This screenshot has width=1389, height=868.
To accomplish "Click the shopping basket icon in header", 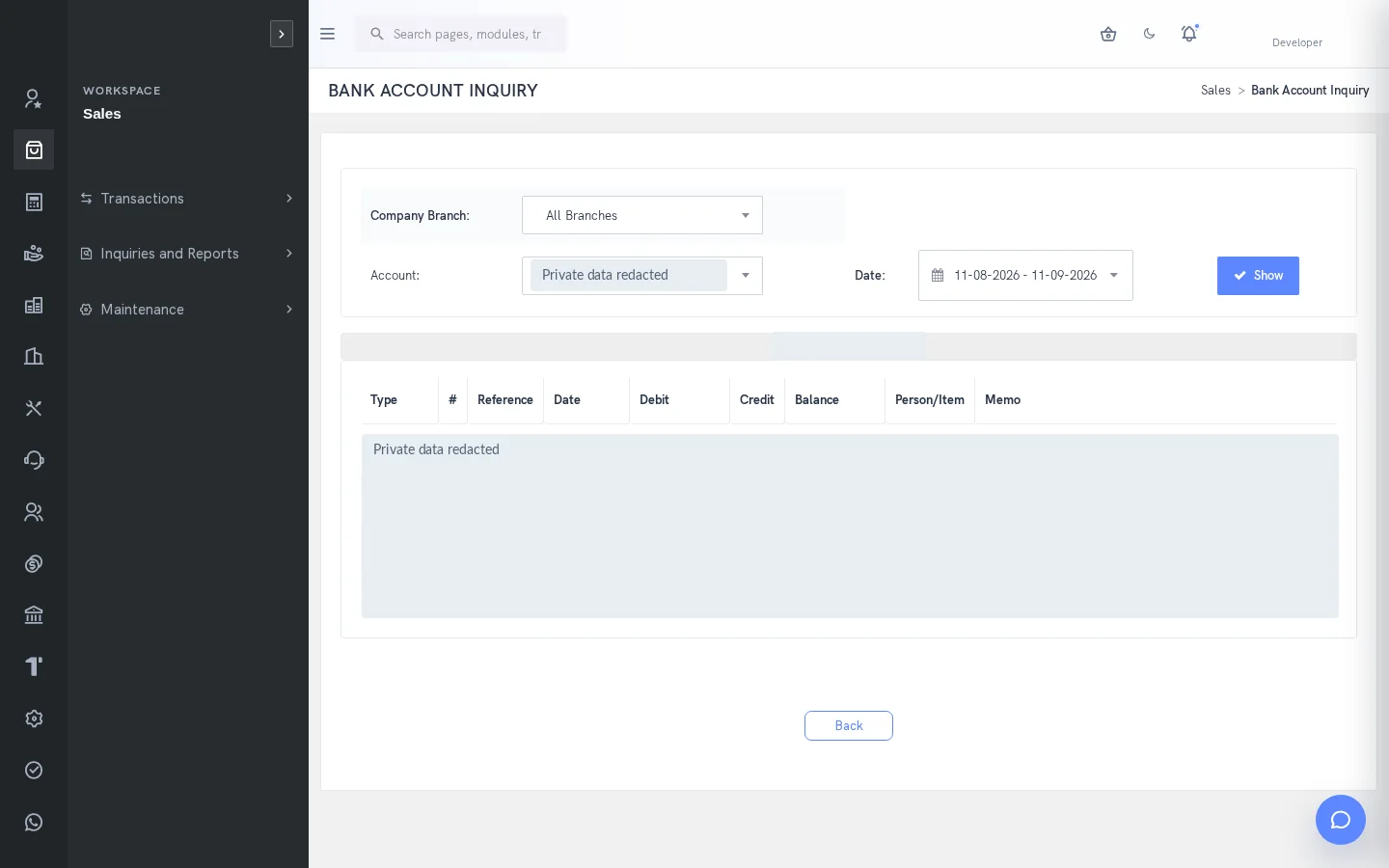I will coord(1108,34).
